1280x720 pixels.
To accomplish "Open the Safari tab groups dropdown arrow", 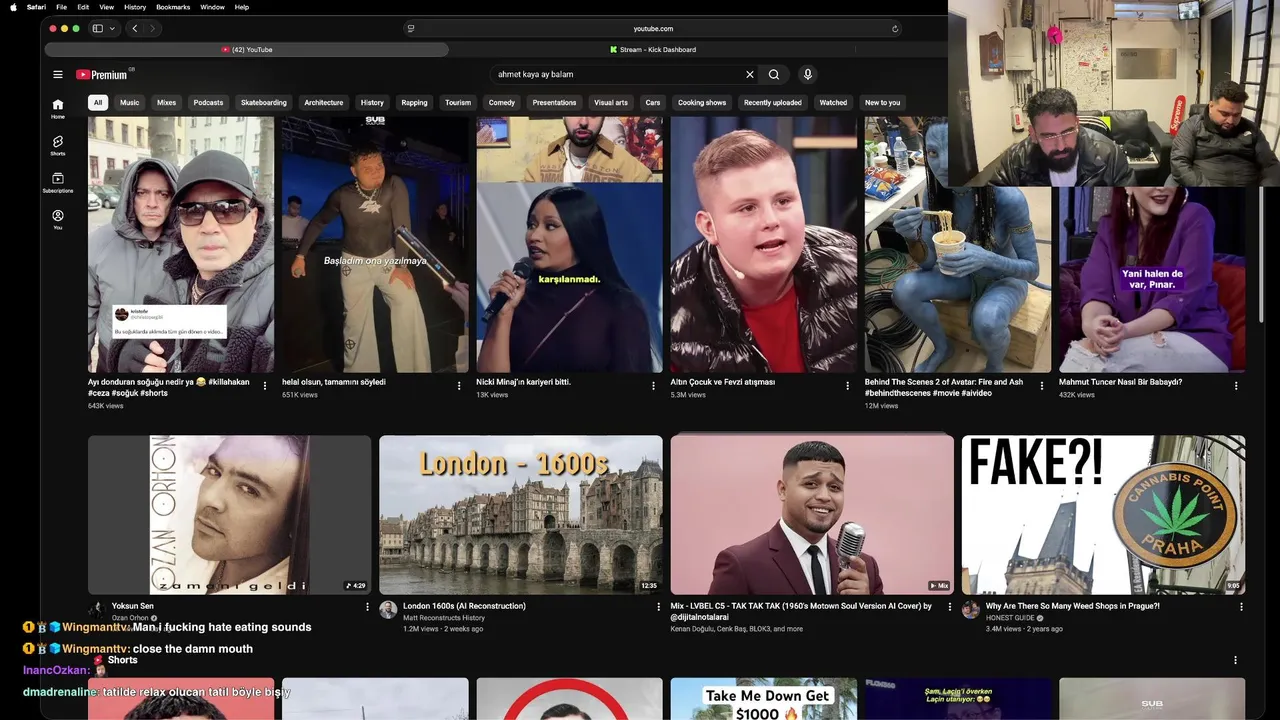I will click(x=112, y=29).
